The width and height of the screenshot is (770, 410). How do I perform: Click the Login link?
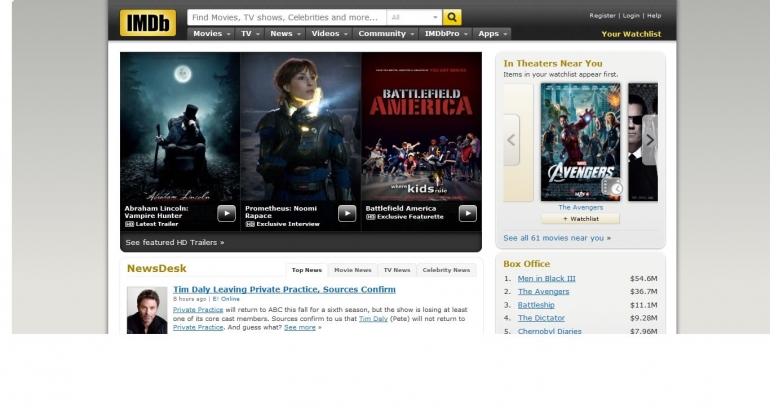631,16
